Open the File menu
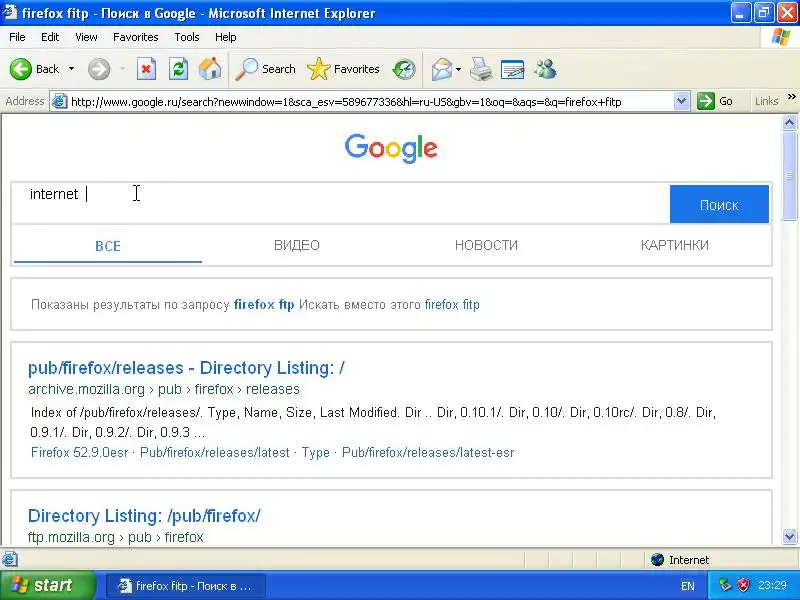 (x=17, y=37)
